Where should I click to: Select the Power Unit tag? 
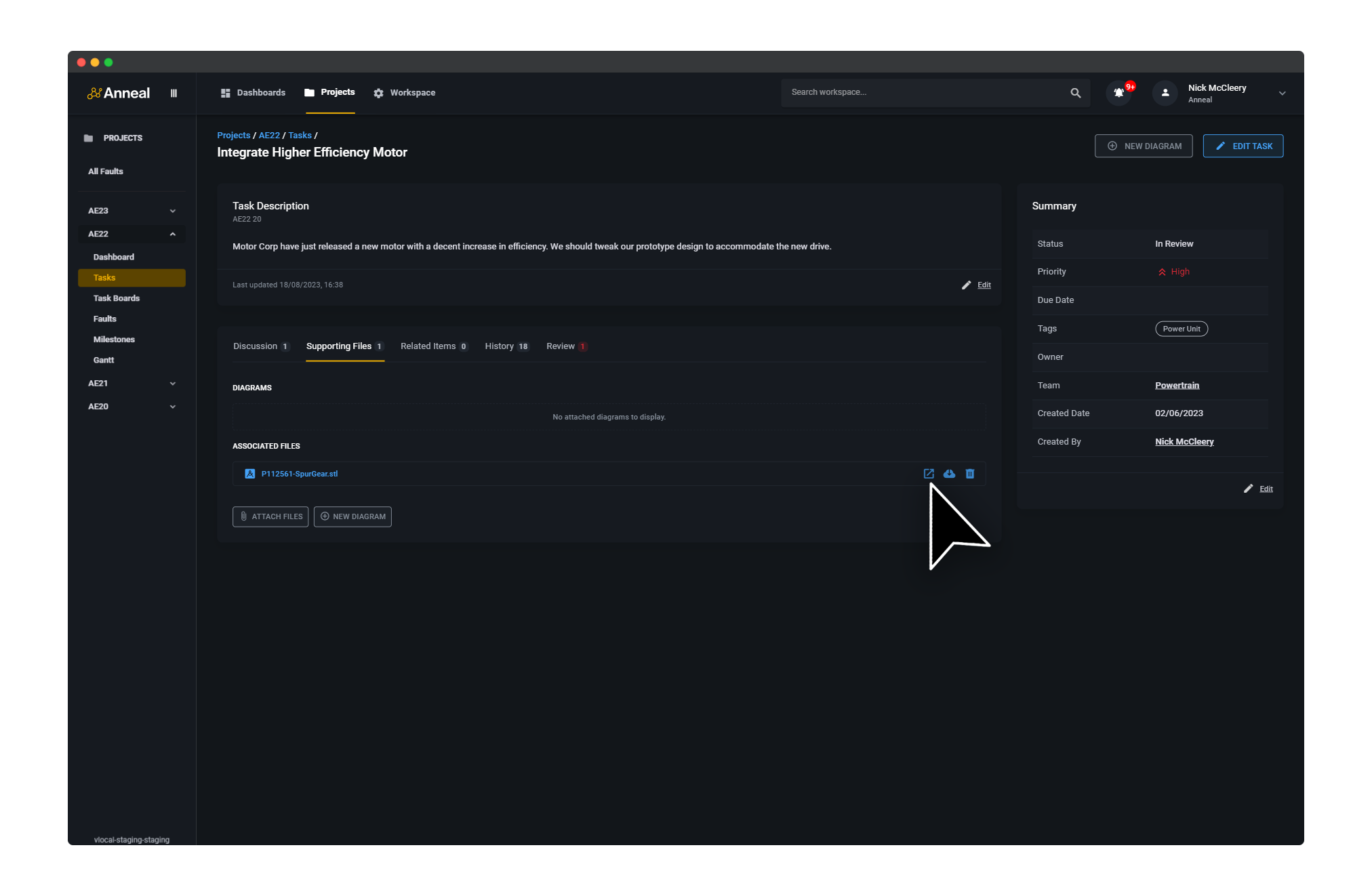pos(1182,329)
